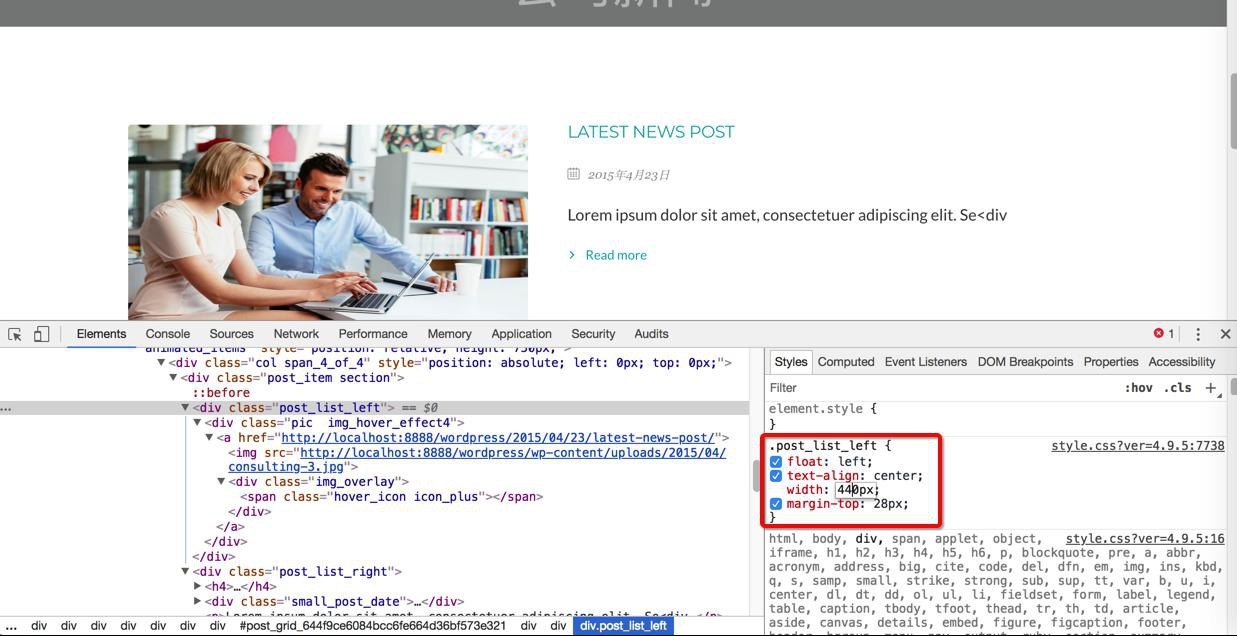Viewport: 1237px width, 636px height.
Task: Expand the div class="small_post_date" node
Action: tap(197, 602)
